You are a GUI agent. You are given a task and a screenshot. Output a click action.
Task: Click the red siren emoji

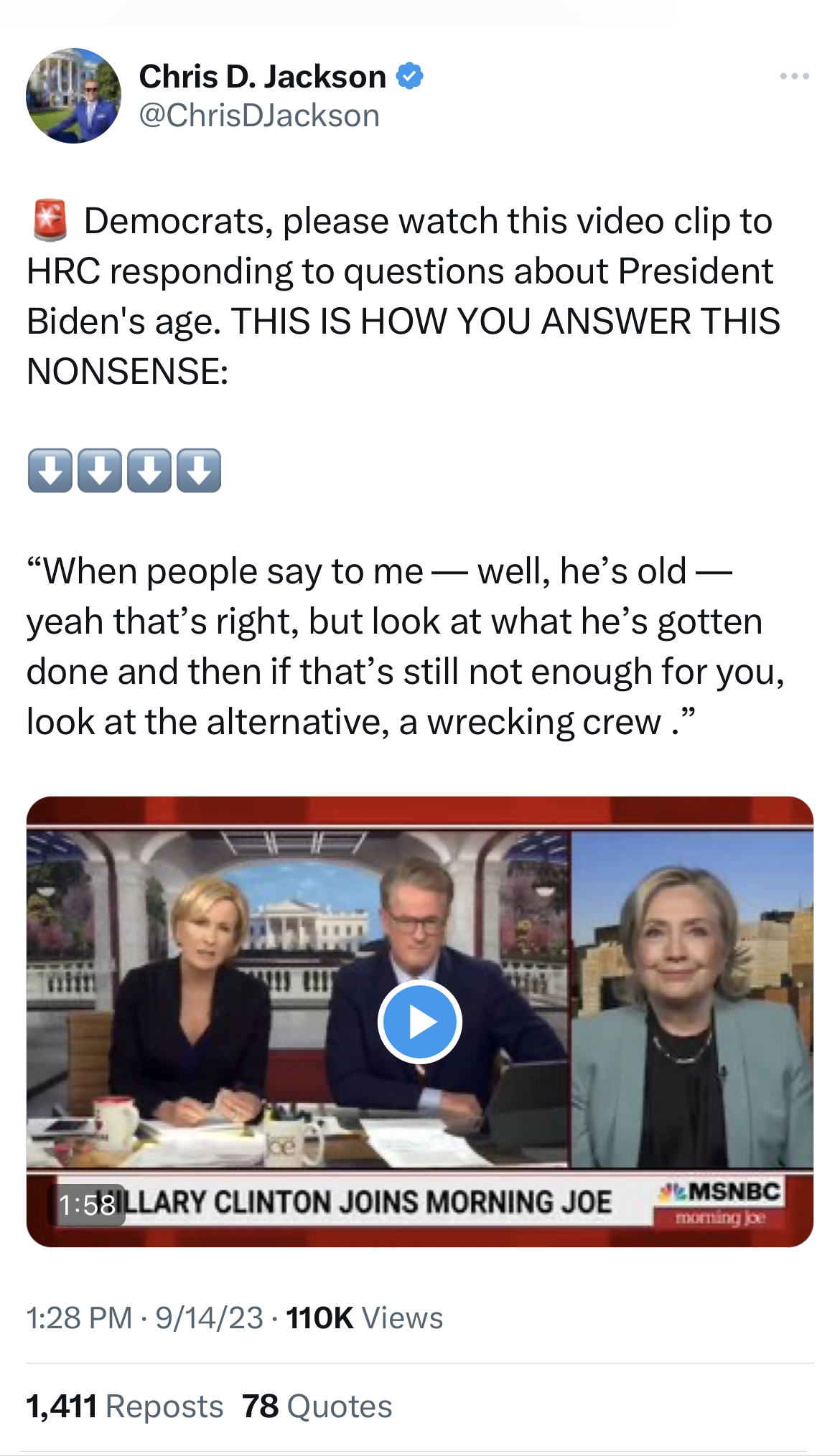click(x=50, y=220)
